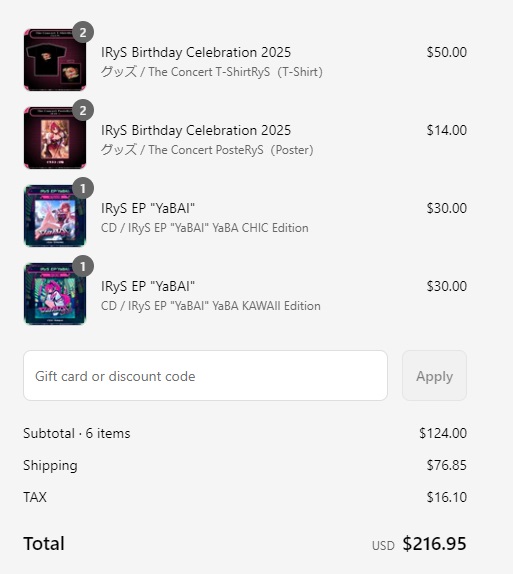Select the IRyS Birthday Celebration 2025 Poster title
The width and height of the screenshot is (513, 574).
196,130
